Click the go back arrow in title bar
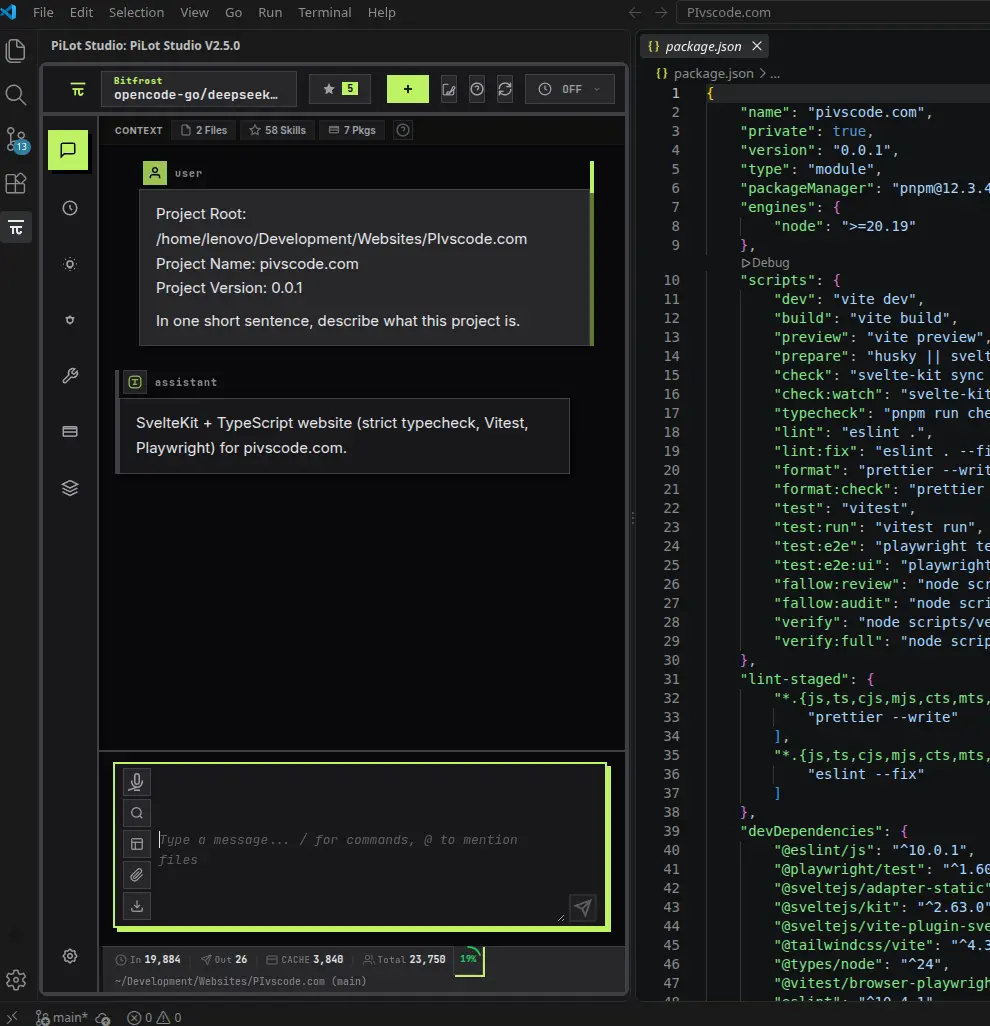Screen dimensions: 990x1026 [635, 12]
